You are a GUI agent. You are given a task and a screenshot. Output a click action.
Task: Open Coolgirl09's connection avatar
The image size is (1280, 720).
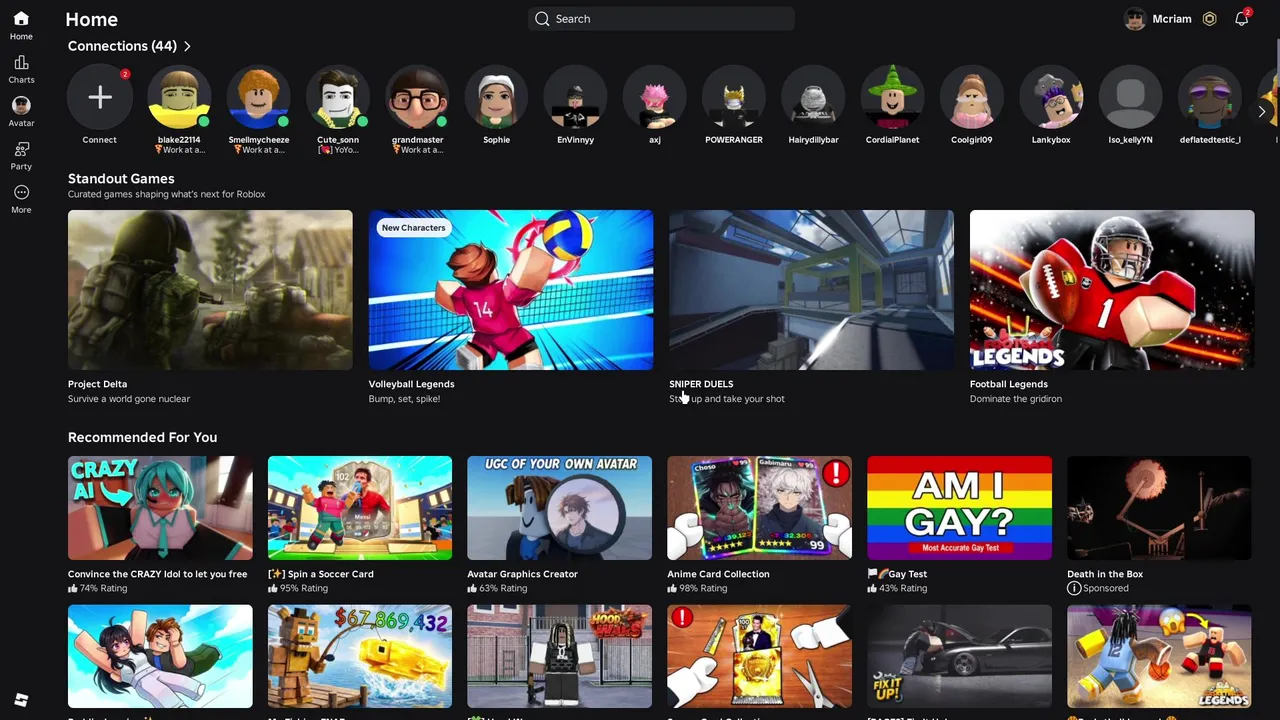pos(972,97)
